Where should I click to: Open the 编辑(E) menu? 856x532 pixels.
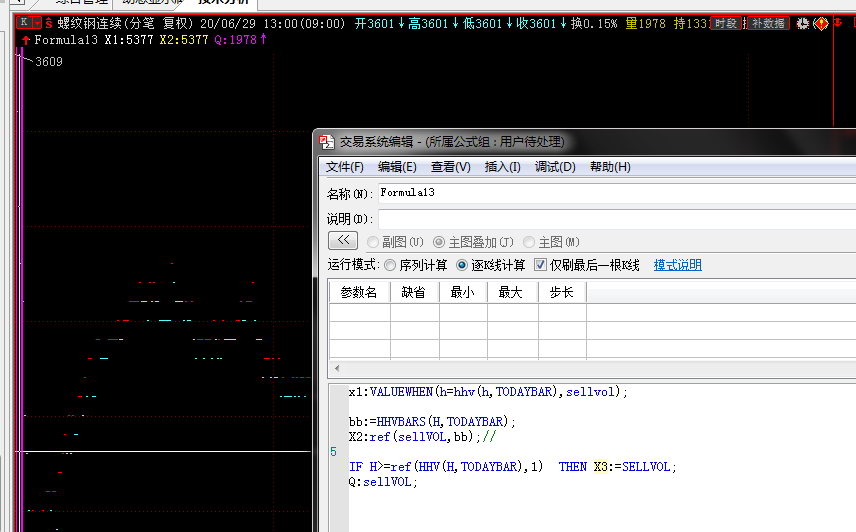(x=397, y=167)
